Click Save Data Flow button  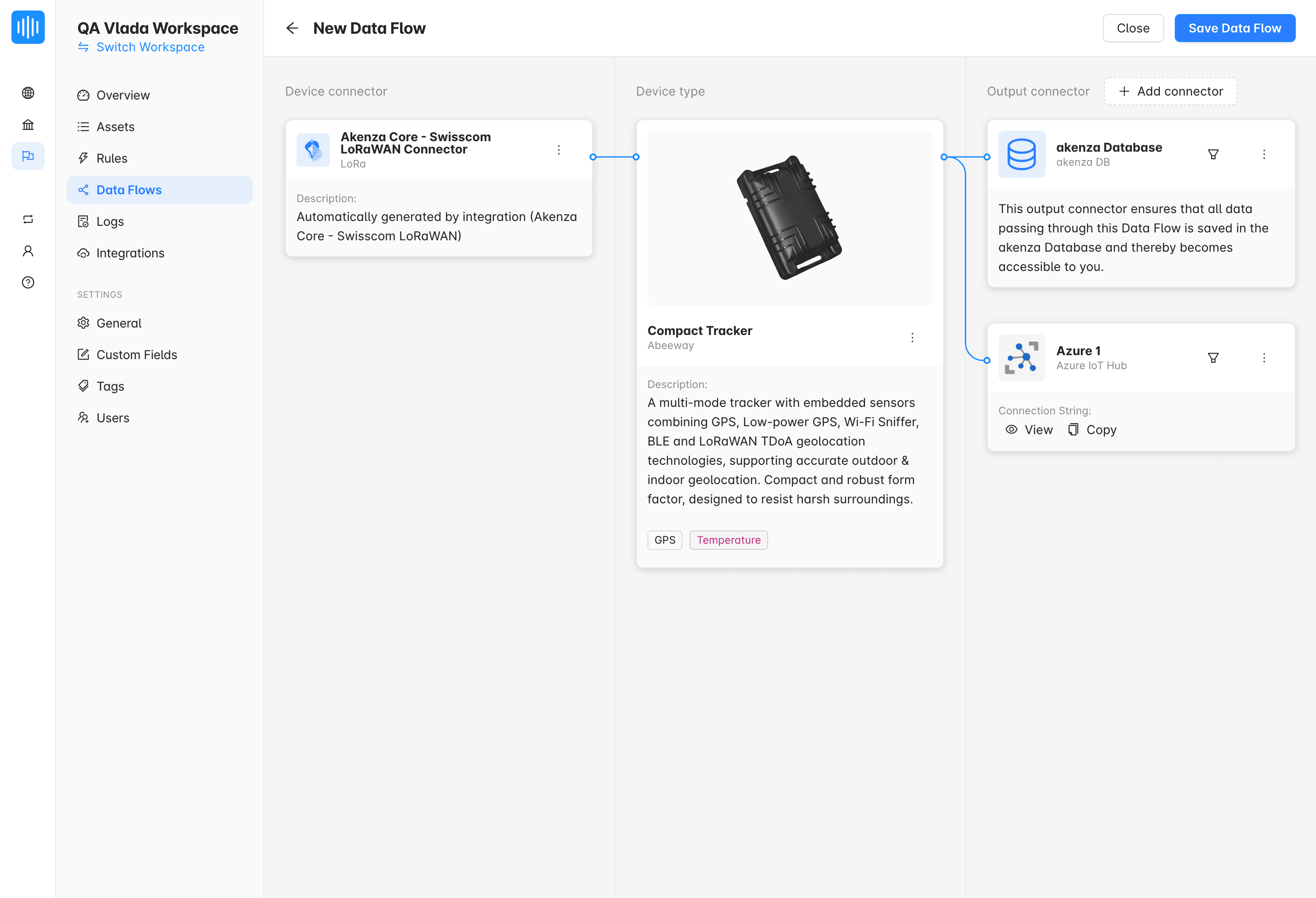tap(1234, 29)
